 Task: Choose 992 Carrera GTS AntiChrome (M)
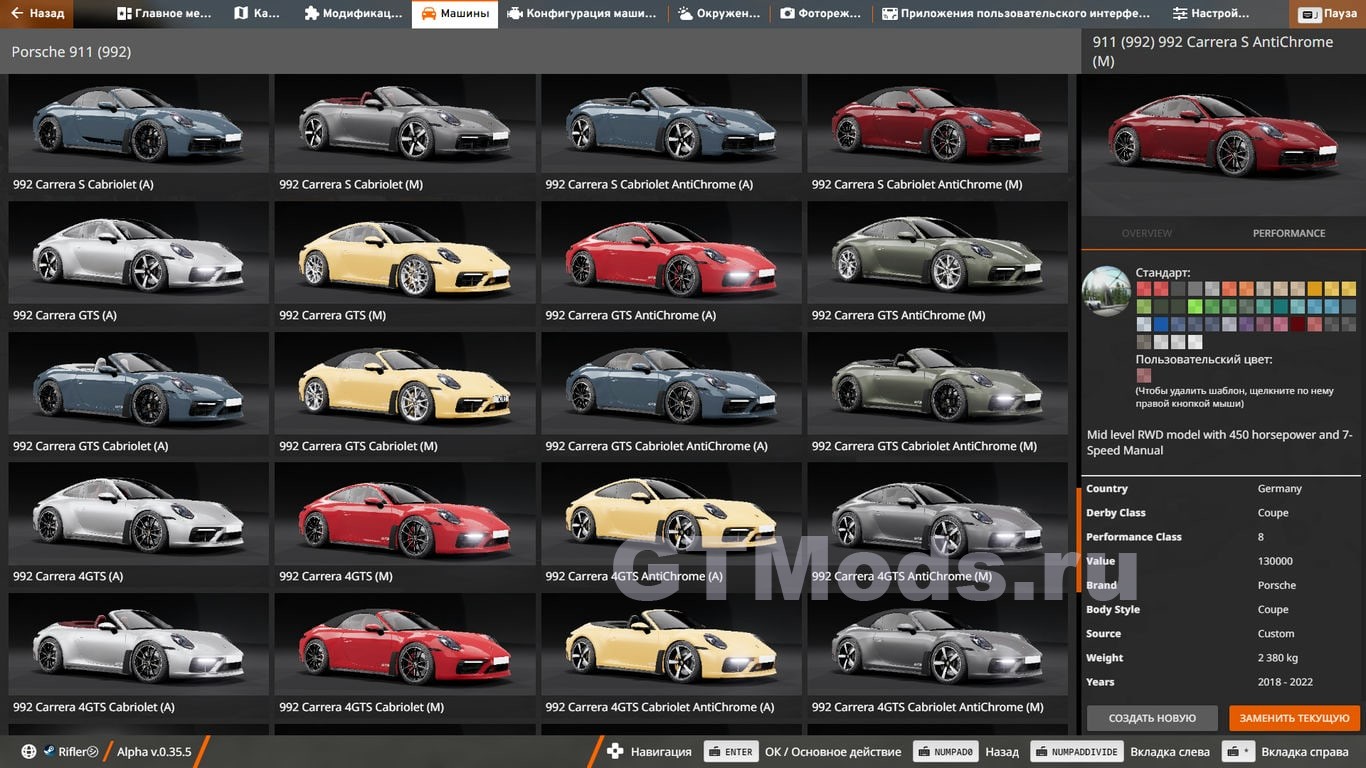[938, 264]
